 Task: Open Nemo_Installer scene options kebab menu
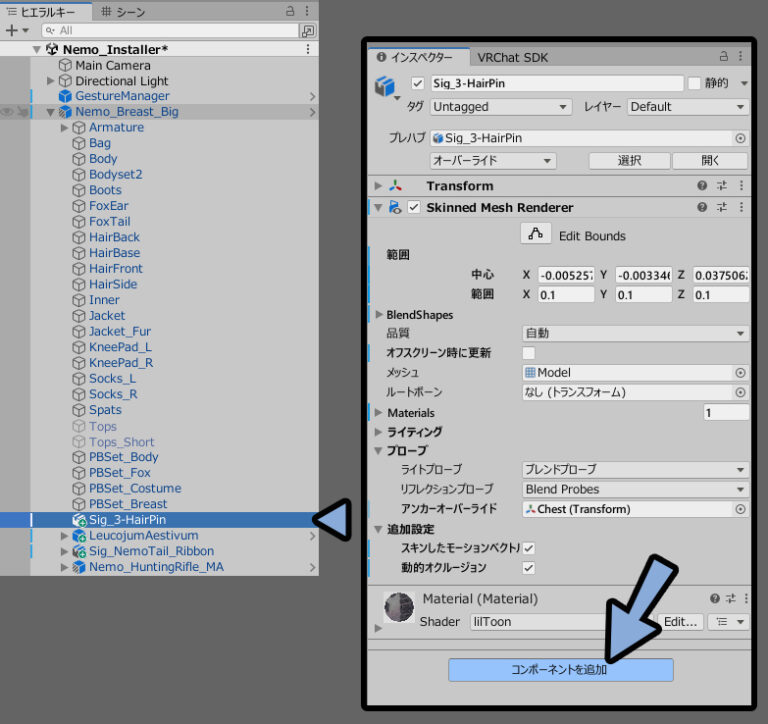[308, 49]
